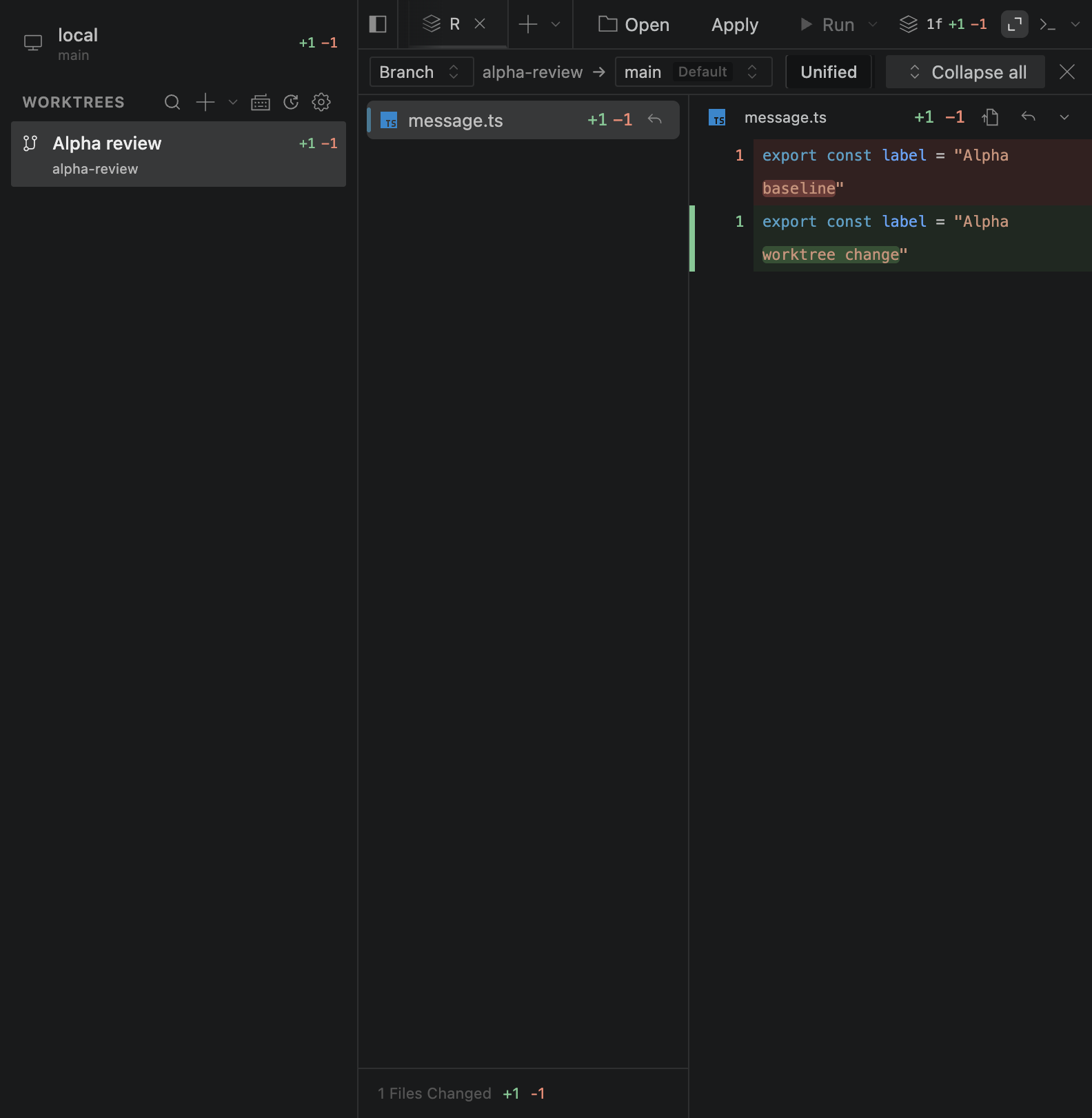Screen dimensions: 1092x1118
Task: Open worktree settings gear
Action: (x=321, y=102)
